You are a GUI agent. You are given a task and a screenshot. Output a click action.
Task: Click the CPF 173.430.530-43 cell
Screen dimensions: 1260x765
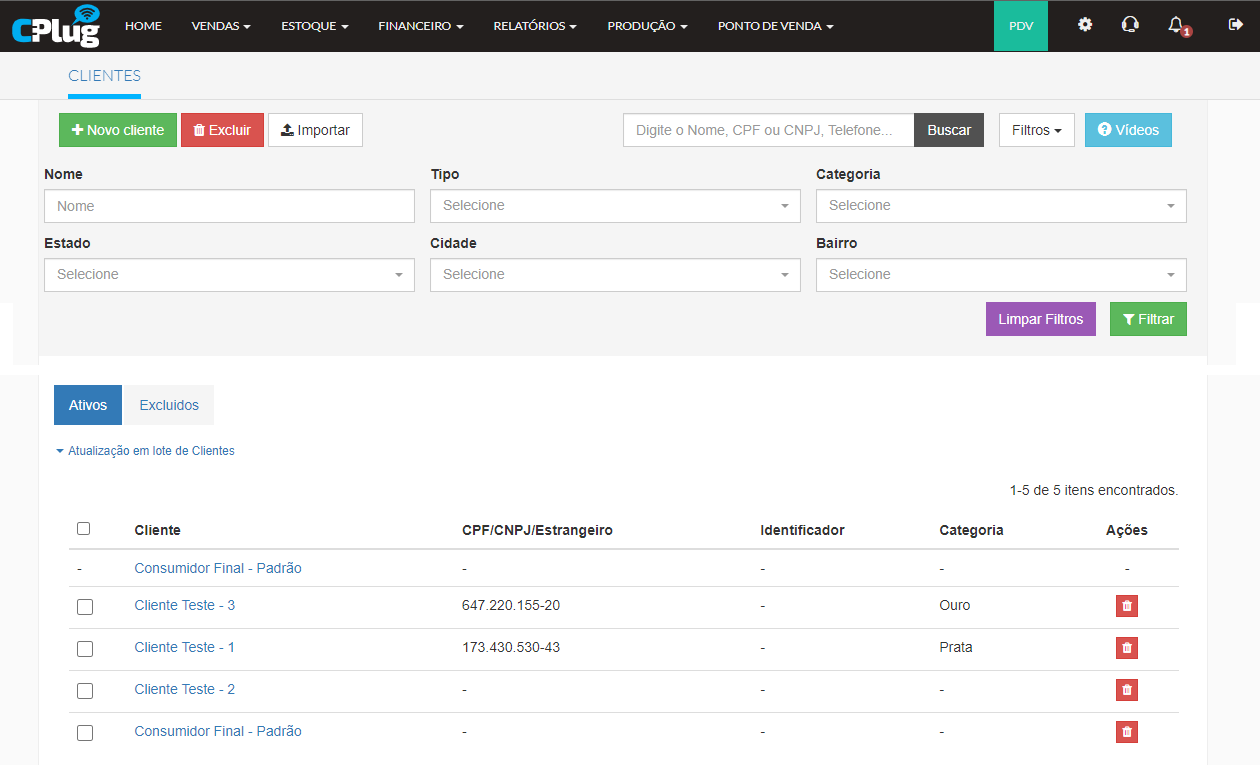(511, 647)
